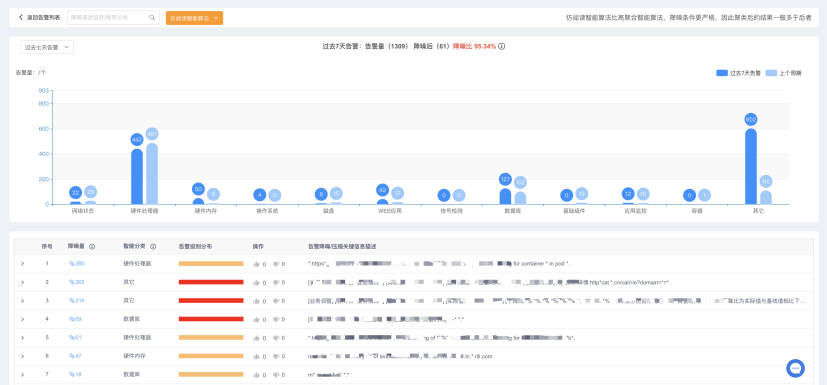Screen dimensions: 827x385
Task: Click the 容器 axis label
Action: pos(697,211)
